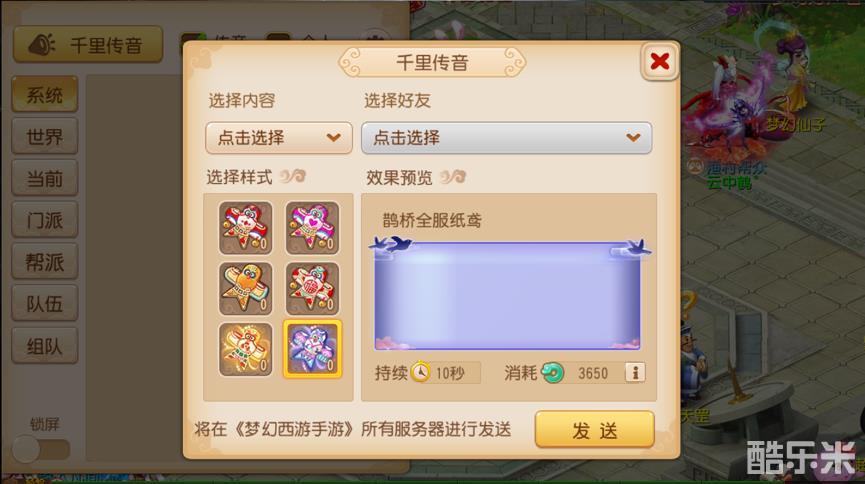Choose the orange gingerbread kite style
Screen dimensions: 865x484
[245, 288]
